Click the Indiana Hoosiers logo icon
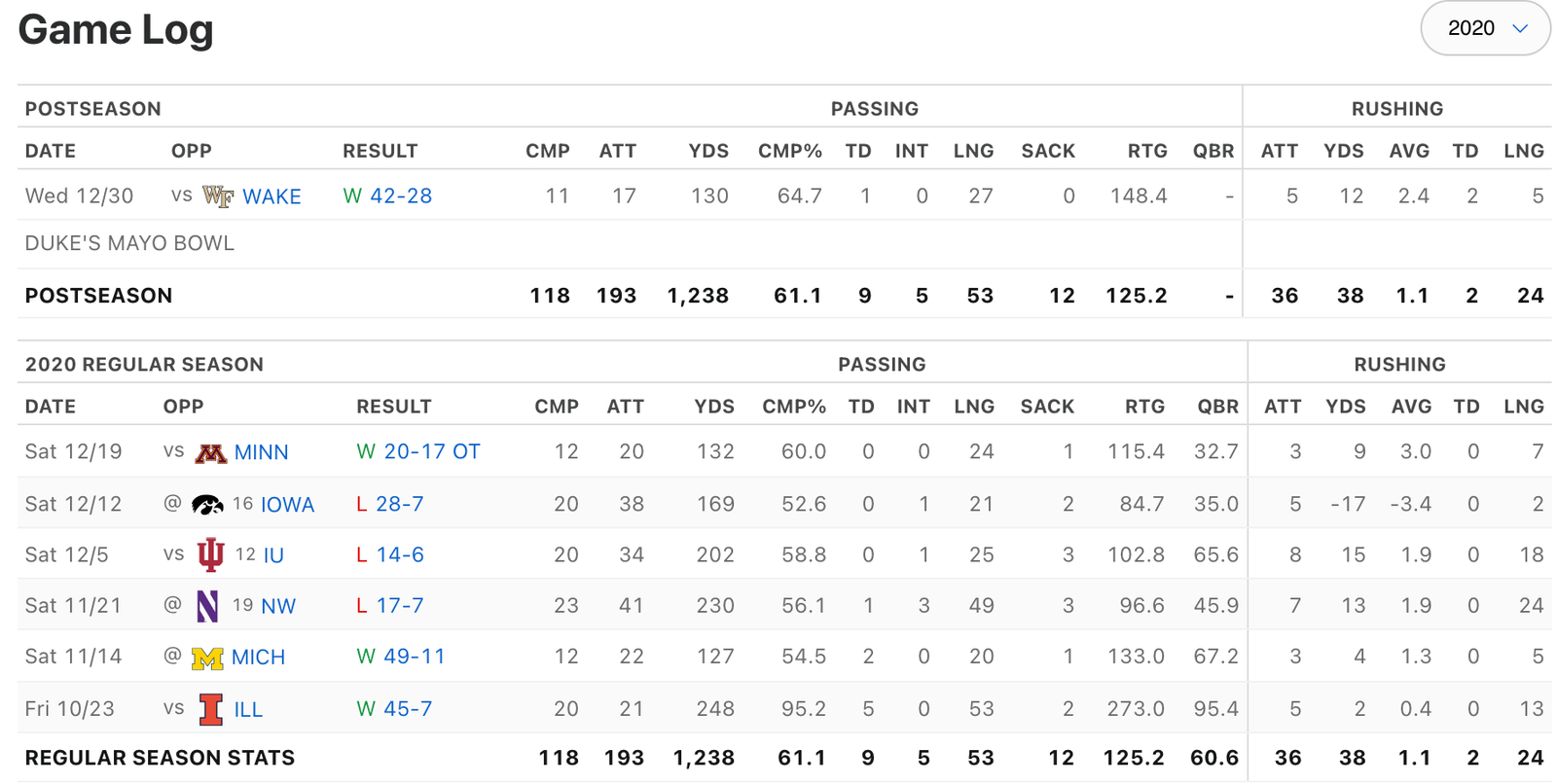The image size is (1557, 784). (x=210, y=554)
